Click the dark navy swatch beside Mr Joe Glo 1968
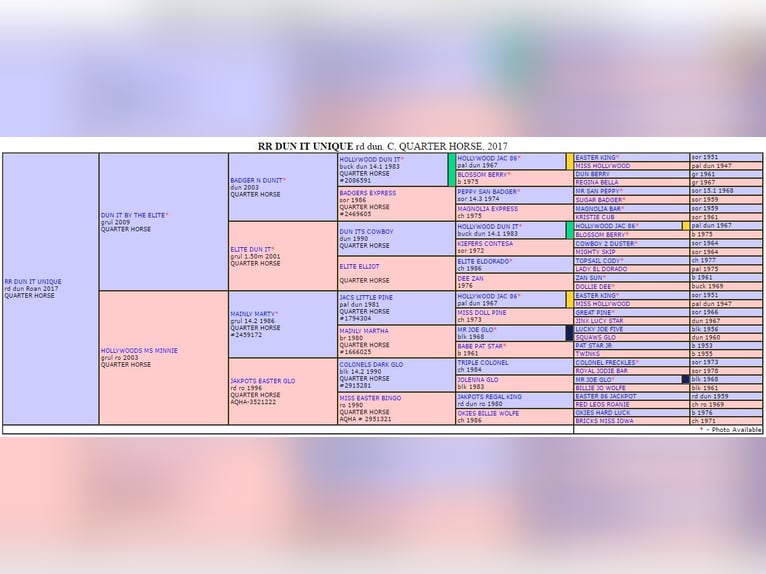The image size is (766, 574). pos(569,333)
